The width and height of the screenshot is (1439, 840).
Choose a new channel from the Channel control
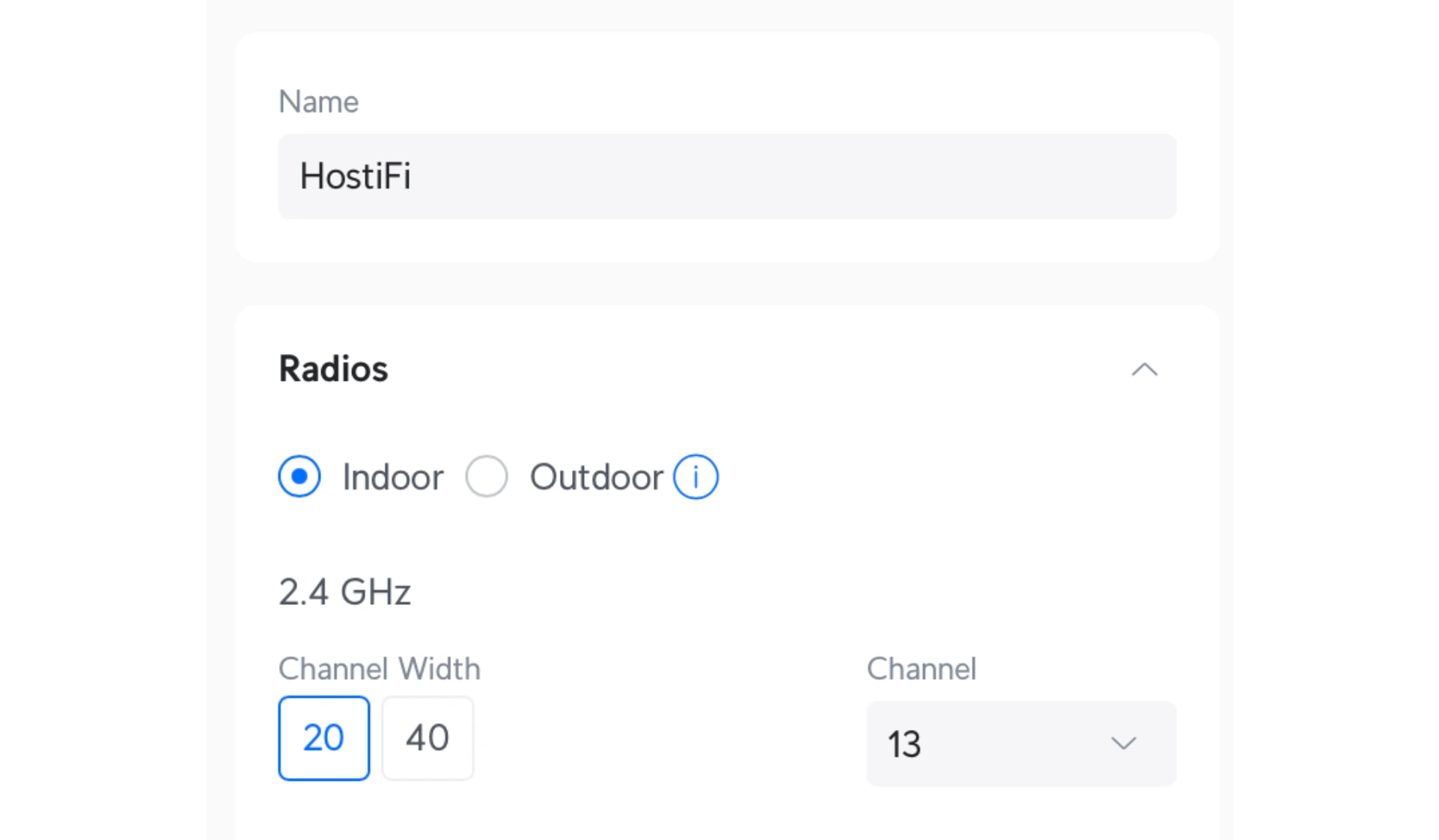pos(1020,743)
